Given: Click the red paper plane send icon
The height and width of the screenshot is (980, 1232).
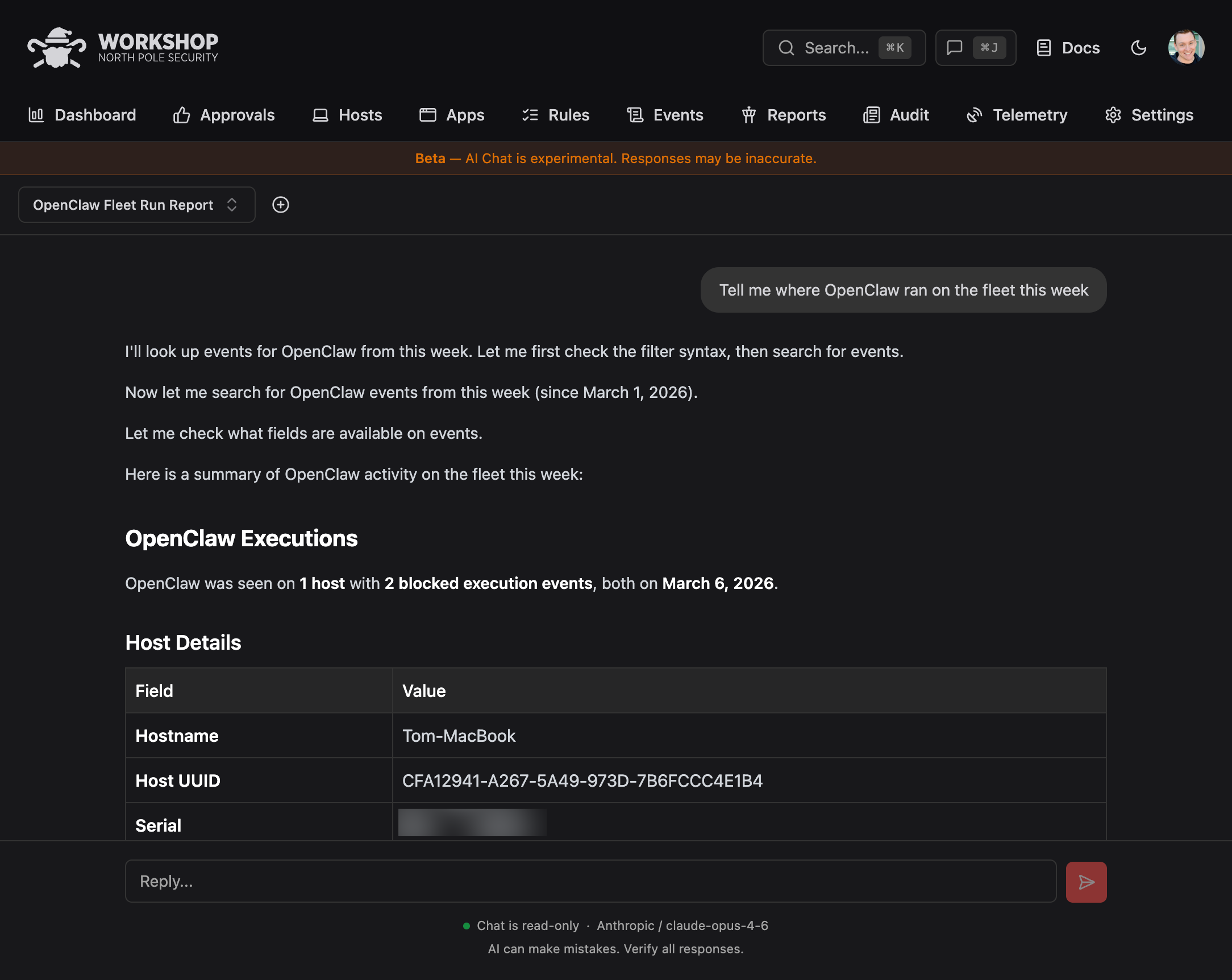Looking at the screenshot, I should point(1086,882).
